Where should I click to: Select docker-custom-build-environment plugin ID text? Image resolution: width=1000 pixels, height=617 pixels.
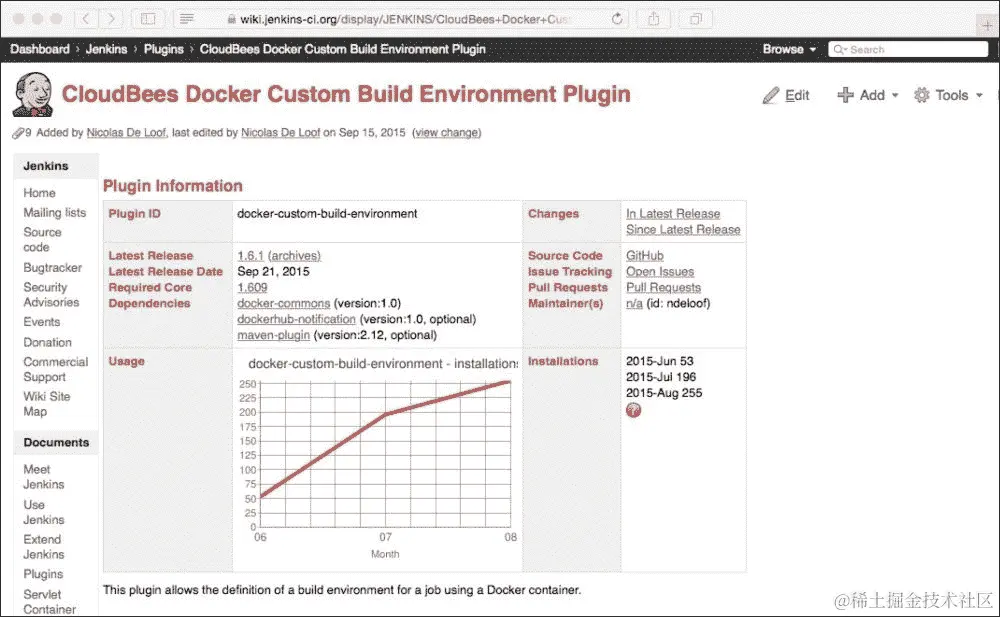(327, 214)
